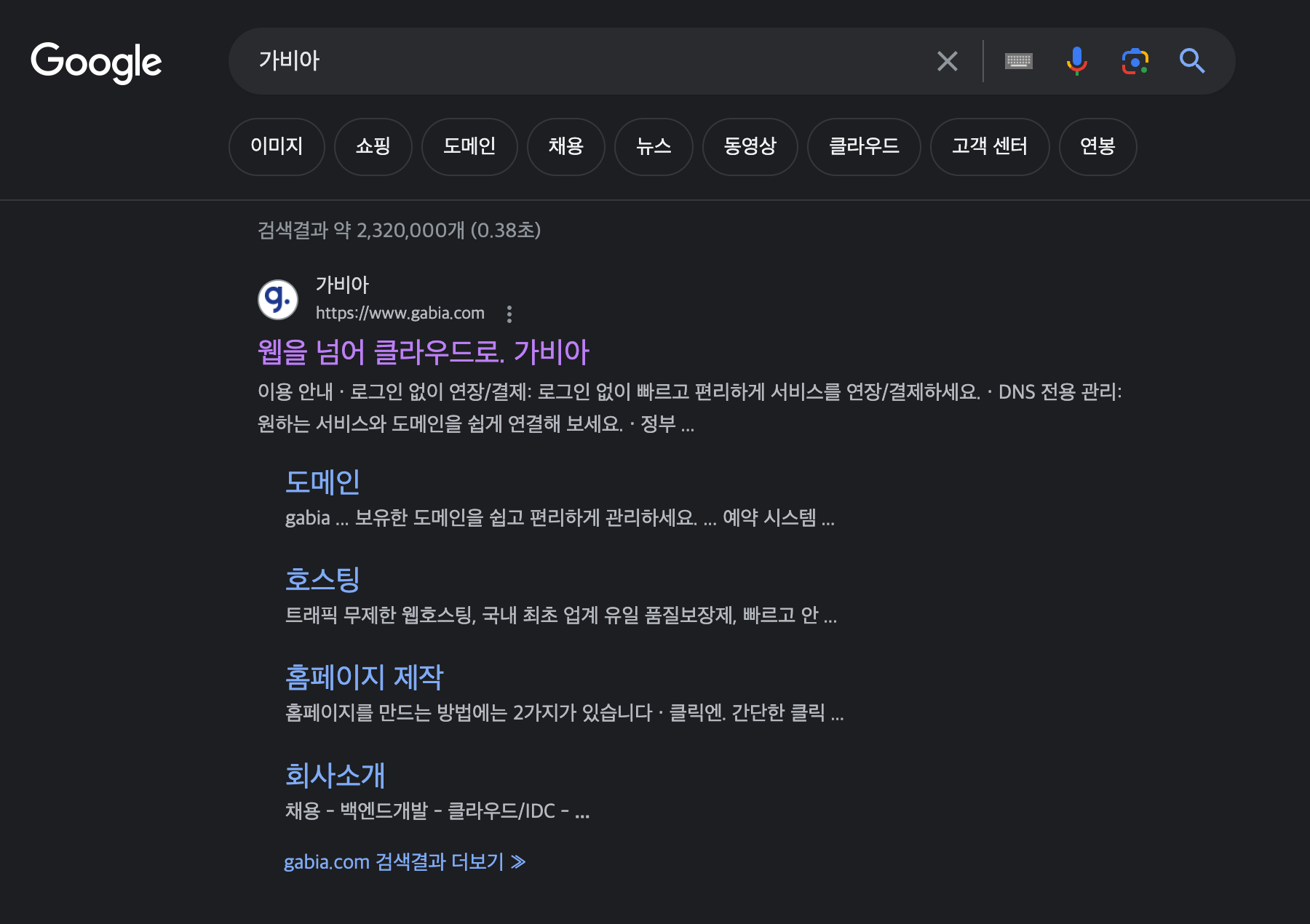
Task: Open the 홈페이지 제작 sitelink
Action: [364, 677]
